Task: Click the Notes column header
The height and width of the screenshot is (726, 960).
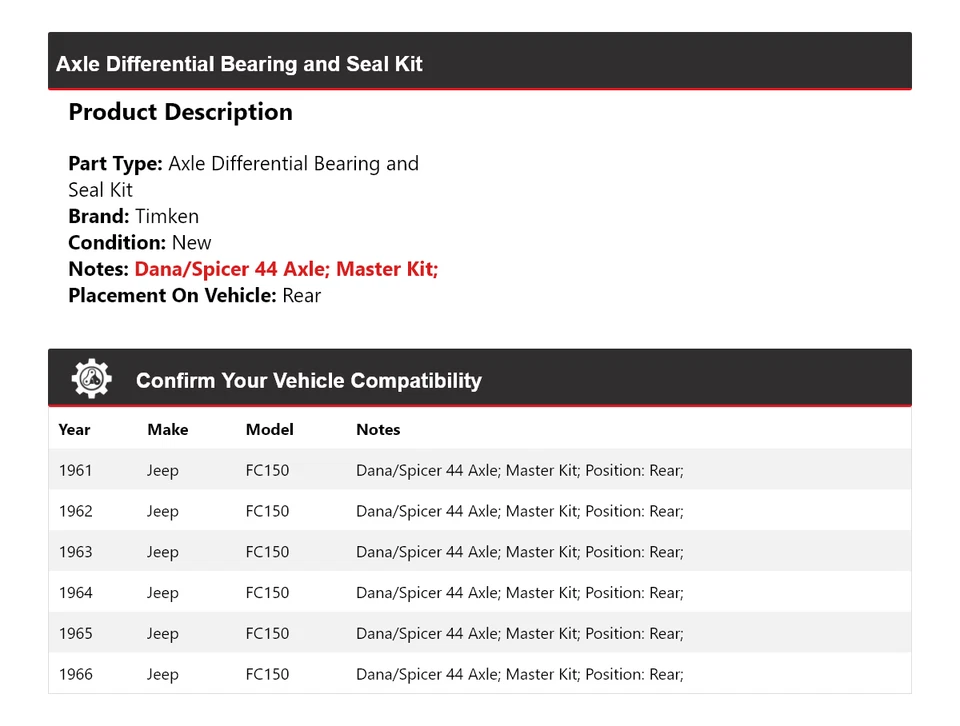Action: (378, 429)
